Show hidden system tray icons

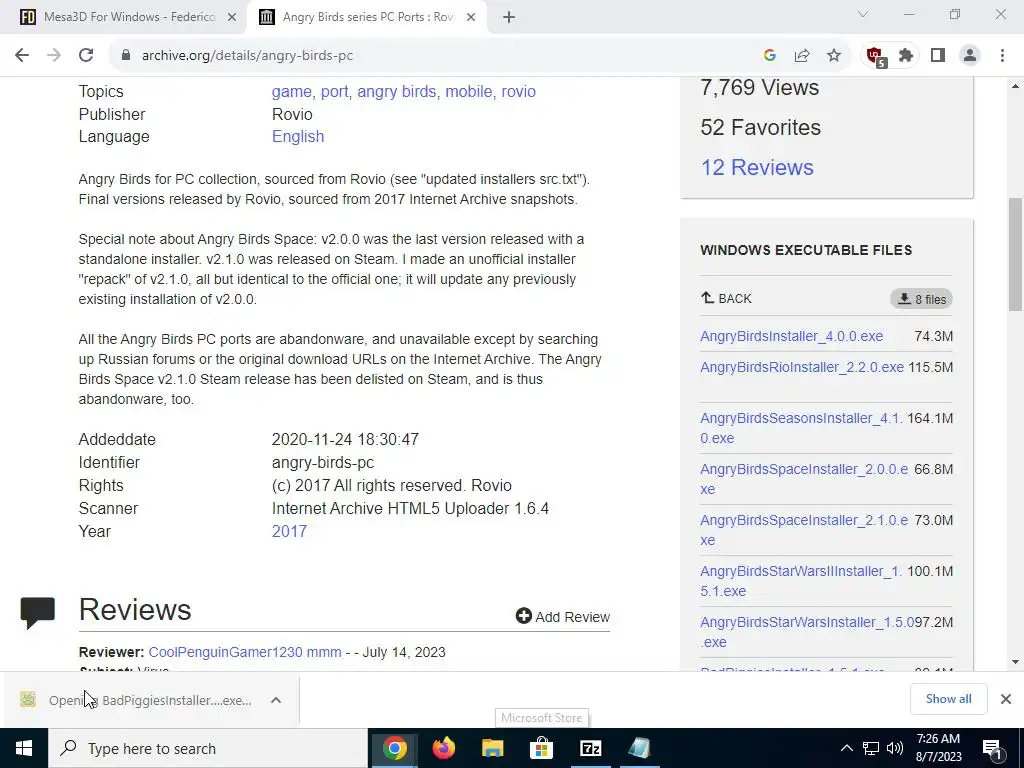click(846, 748)
